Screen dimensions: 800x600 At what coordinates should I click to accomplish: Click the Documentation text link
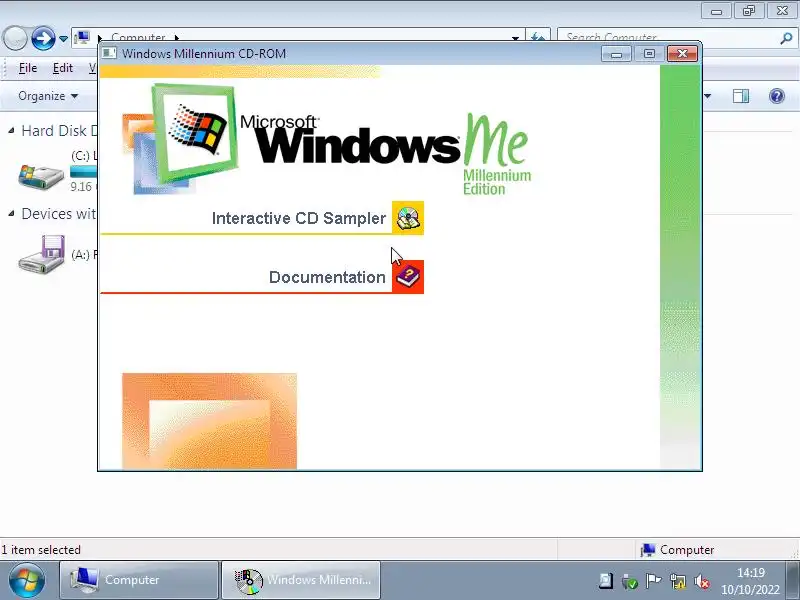(327, 277)
